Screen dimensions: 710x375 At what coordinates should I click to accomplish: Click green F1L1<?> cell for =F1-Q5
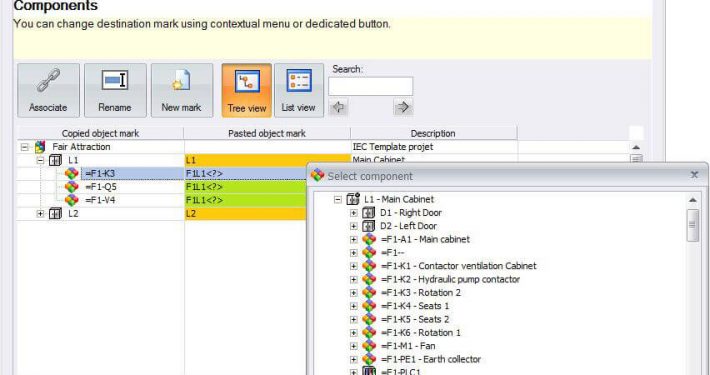(x=246, y=187)
